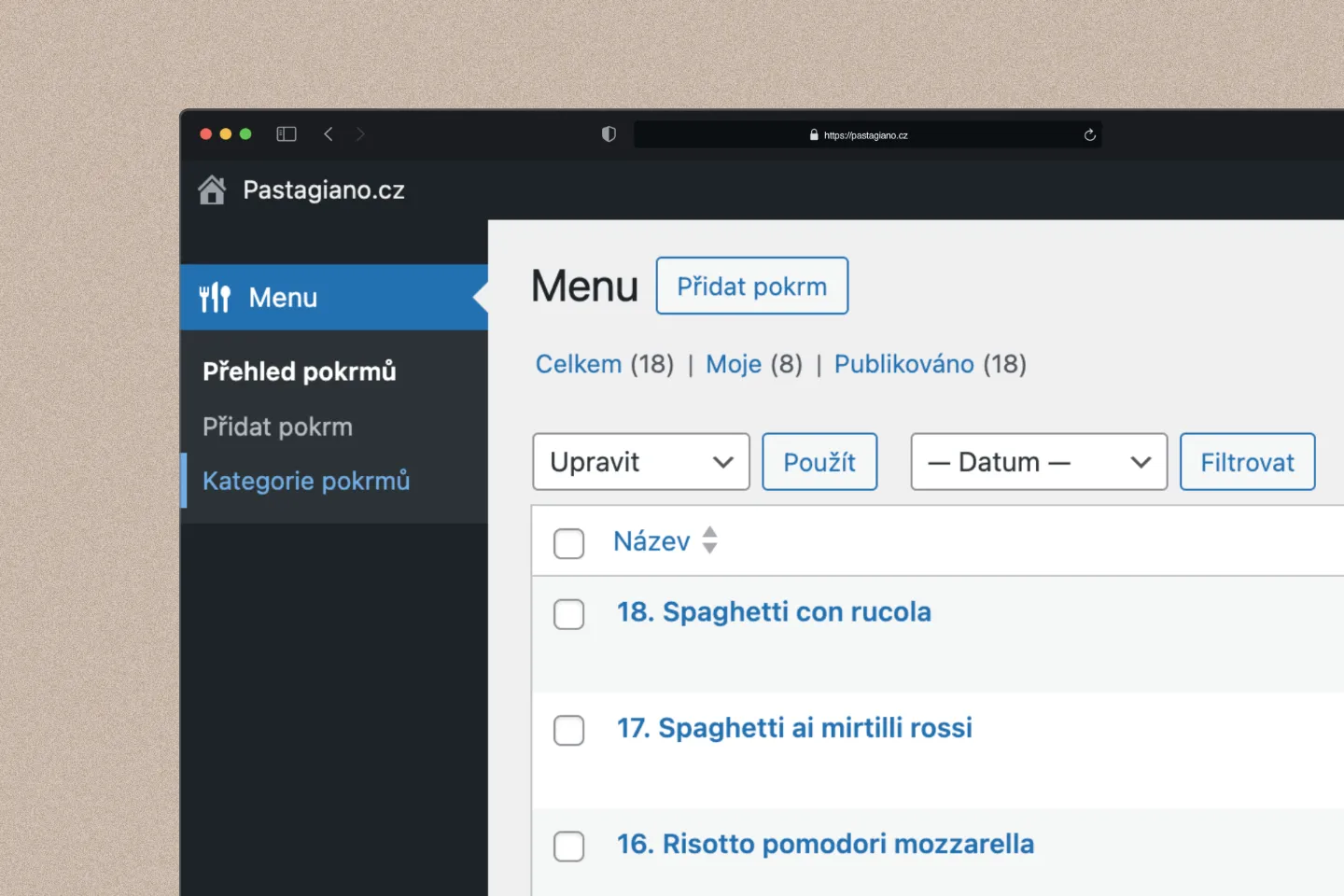Go back with the browser back arrow

[x=329, y=134]
